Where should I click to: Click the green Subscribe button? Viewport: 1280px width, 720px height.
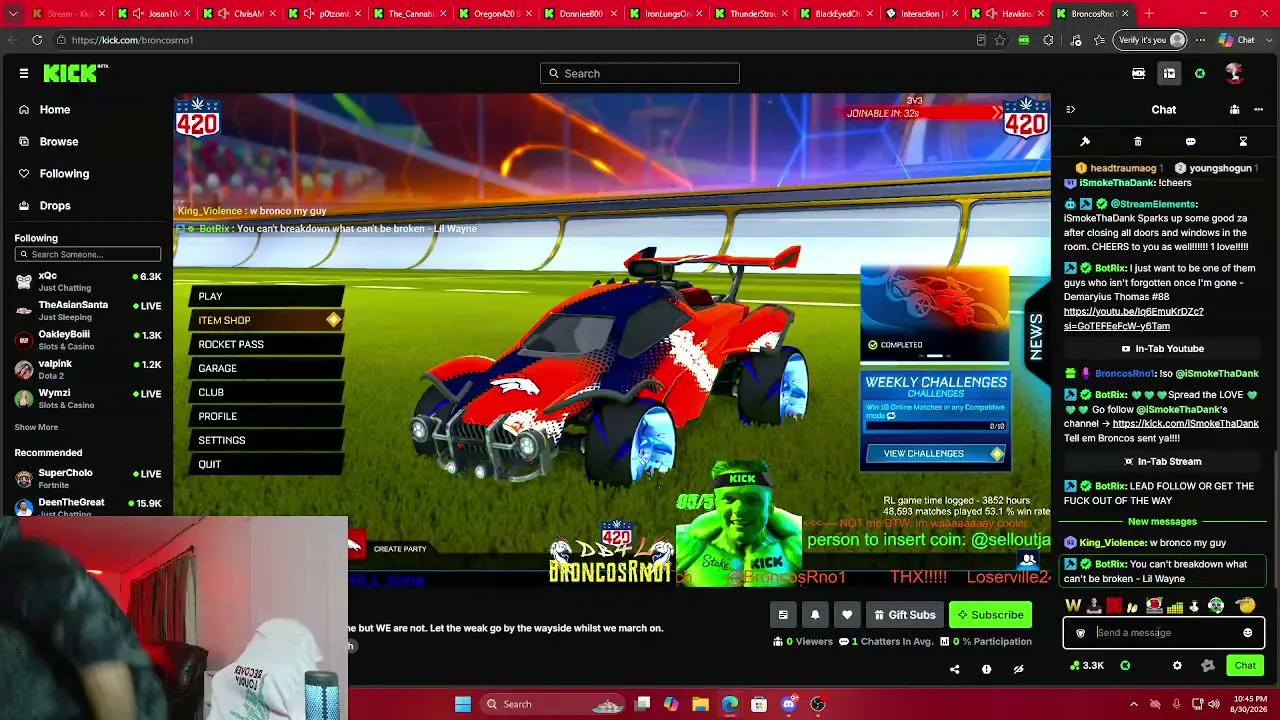990,615
